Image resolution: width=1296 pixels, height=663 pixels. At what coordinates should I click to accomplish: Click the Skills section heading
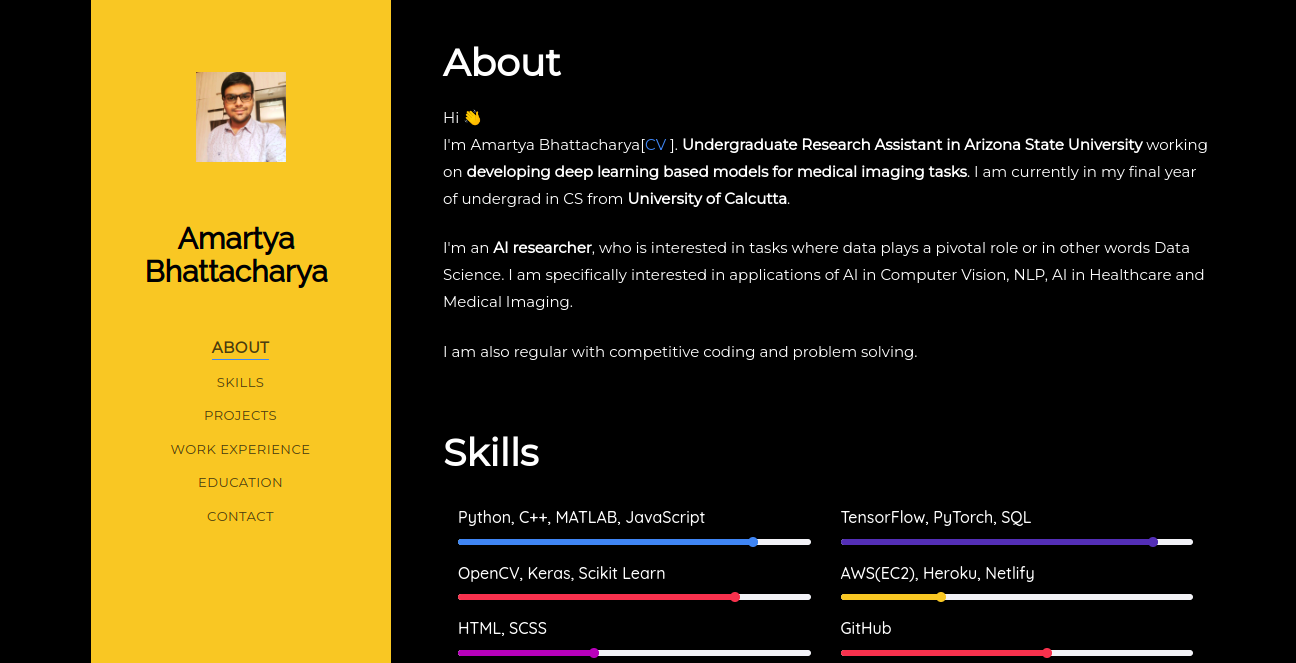pos(491,452)
